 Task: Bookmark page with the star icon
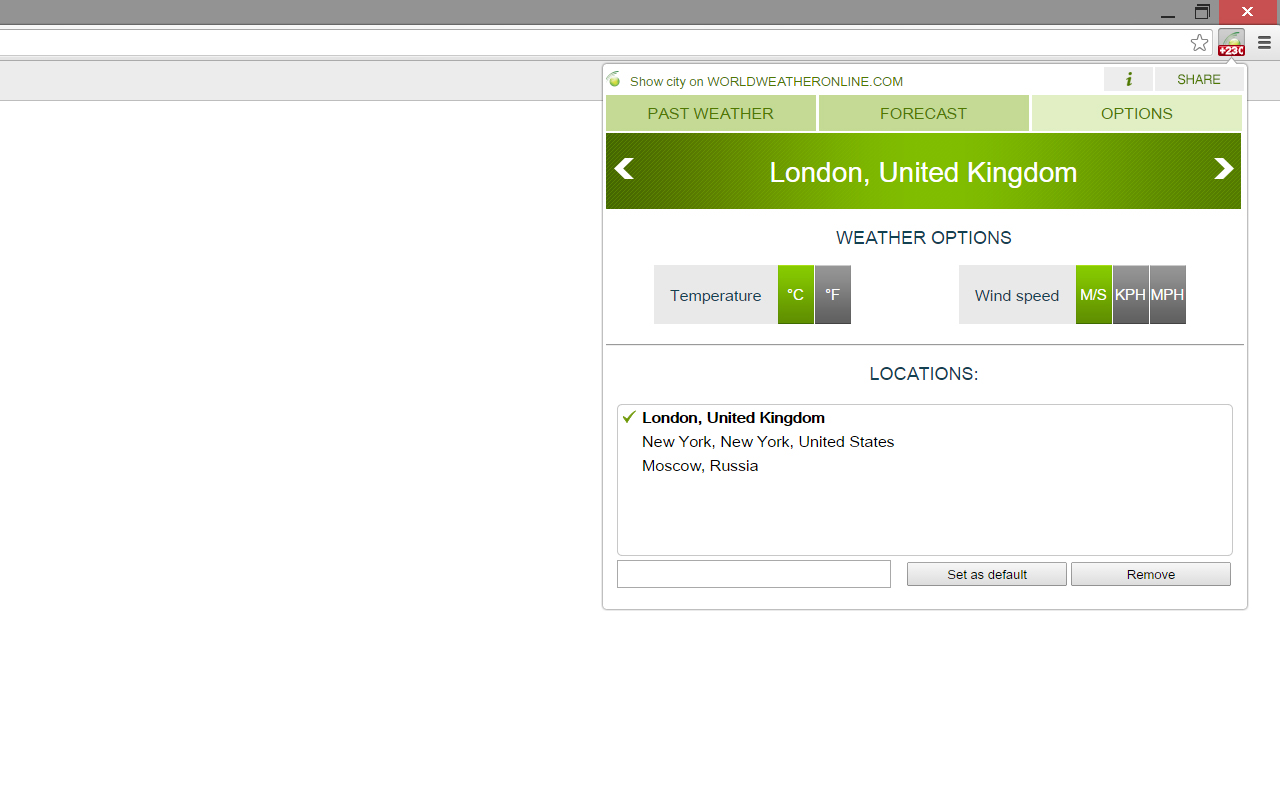point(1199,43)
